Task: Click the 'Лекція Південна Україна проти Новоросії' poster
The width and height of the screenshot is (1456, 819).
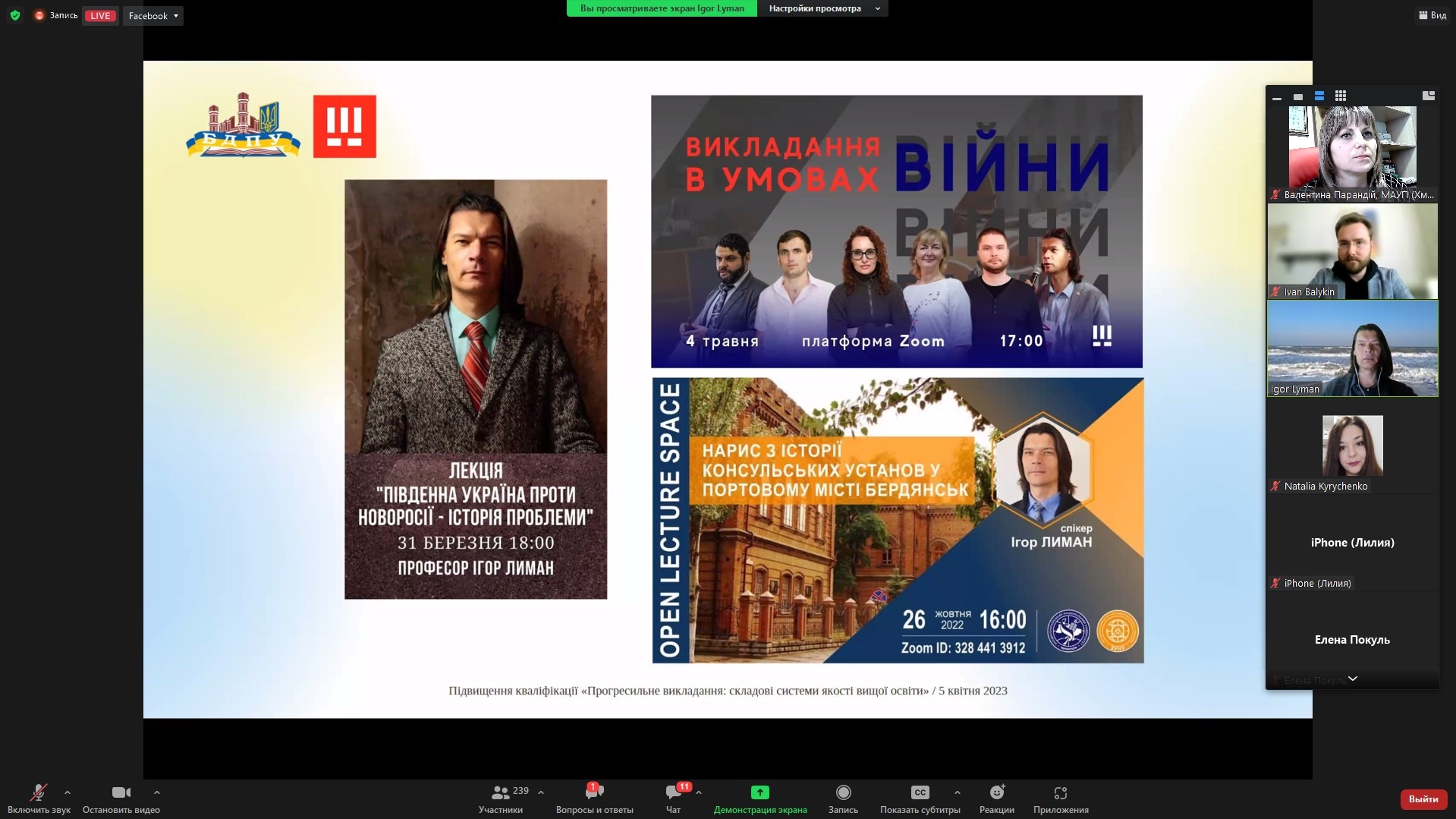Action: pos(476,389)
